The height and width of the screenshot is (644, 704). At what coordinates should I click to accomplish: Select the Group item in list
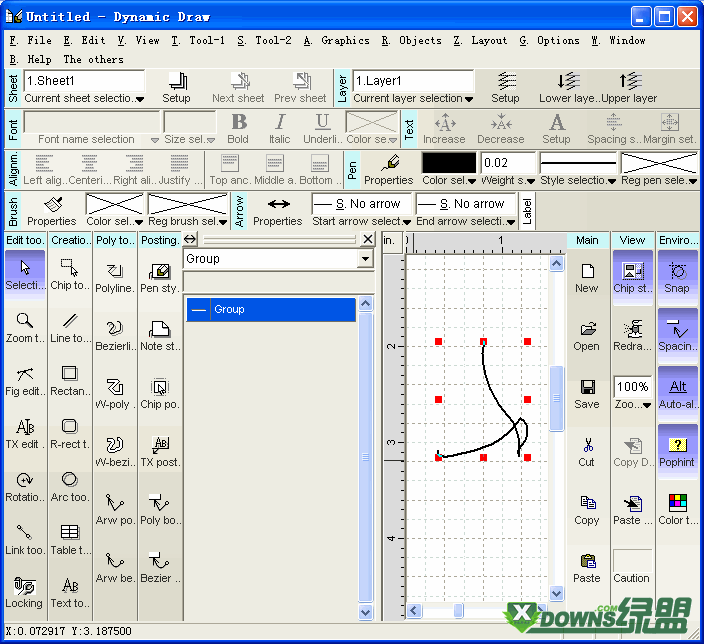click(271, 309)
